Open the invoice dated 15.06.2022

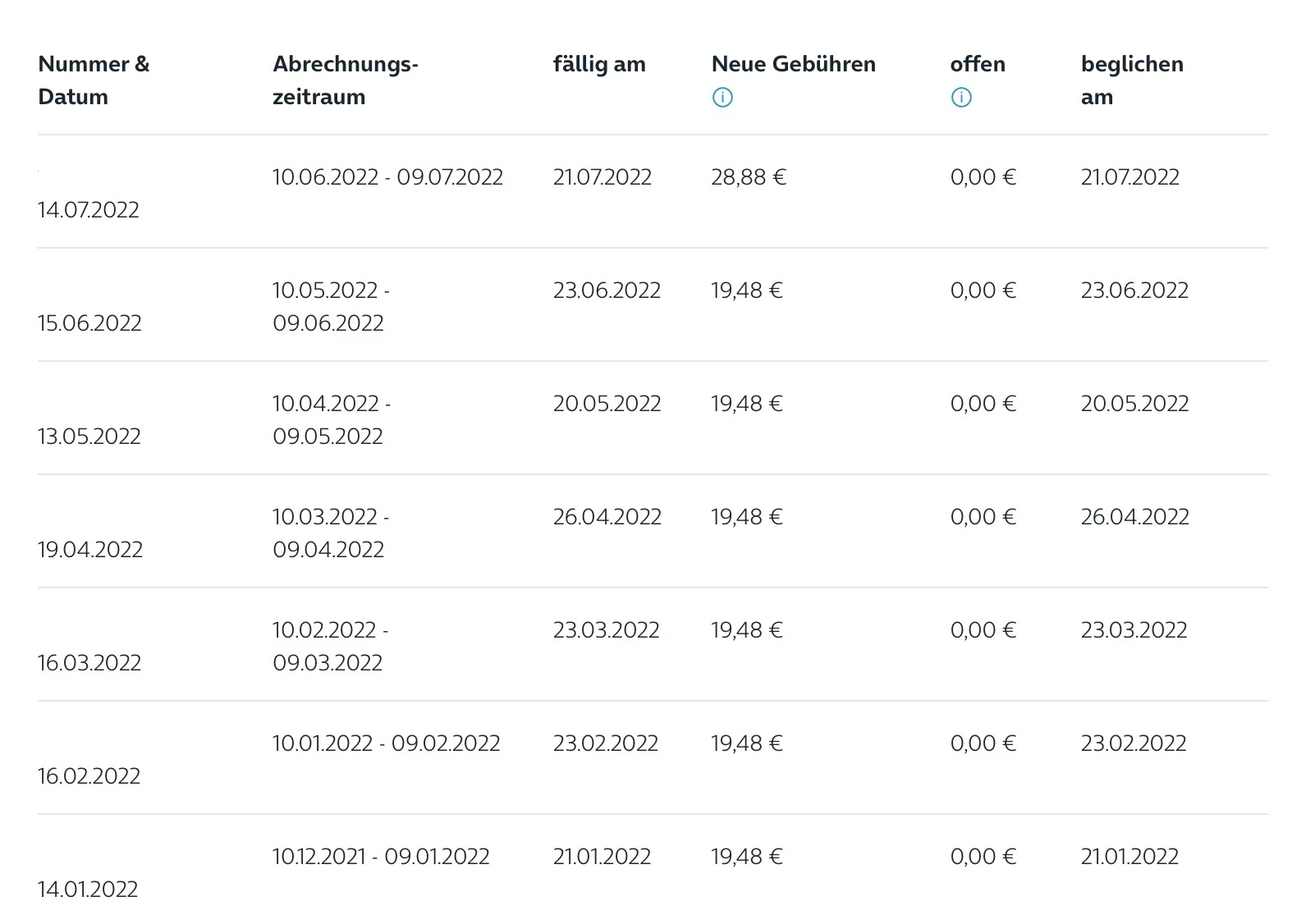89,323
